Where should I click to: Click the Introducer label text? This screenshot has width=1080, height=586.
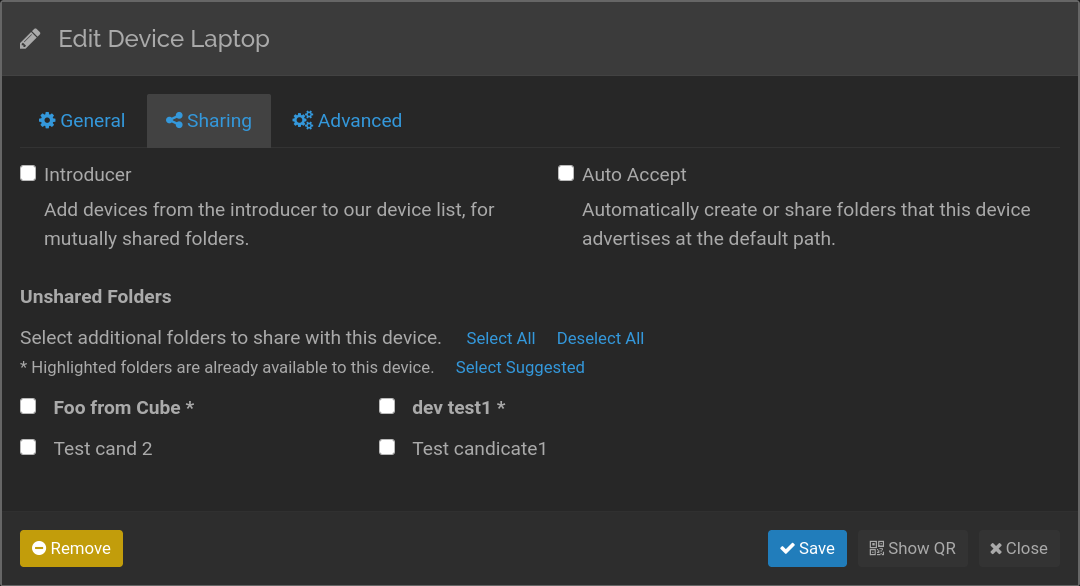pos(87,175)
